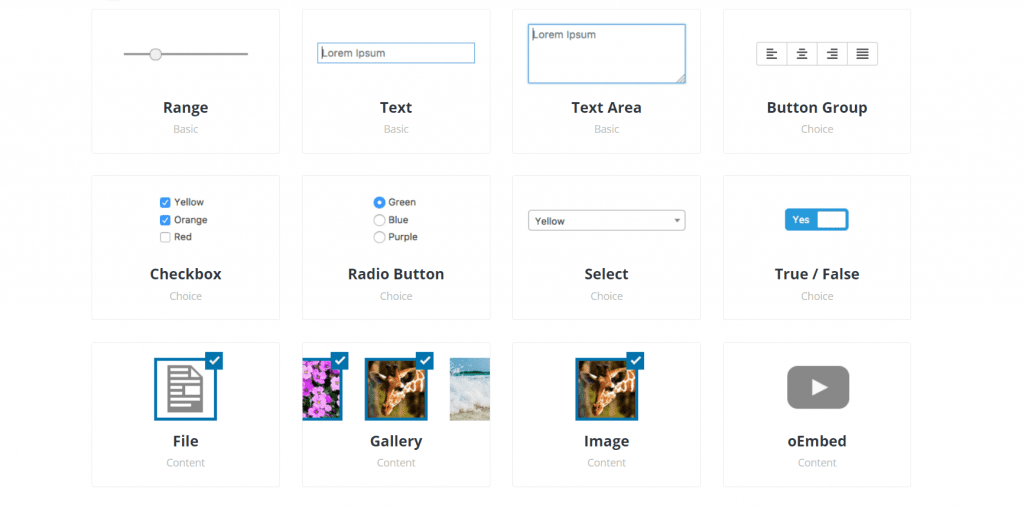The image size is (1024, 509).
Task: Uncheck the Orange checkbox
Action: 165,220
